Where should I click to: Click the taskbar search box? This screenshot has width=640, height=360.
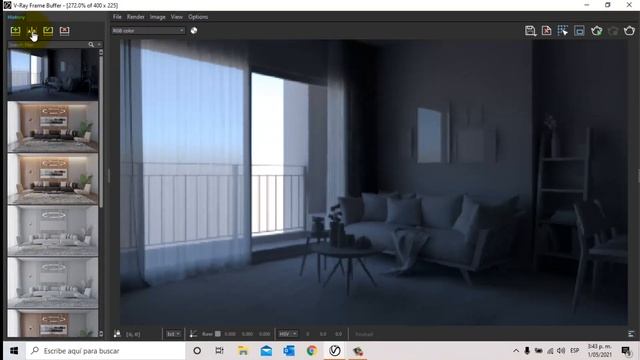[105, 351]
